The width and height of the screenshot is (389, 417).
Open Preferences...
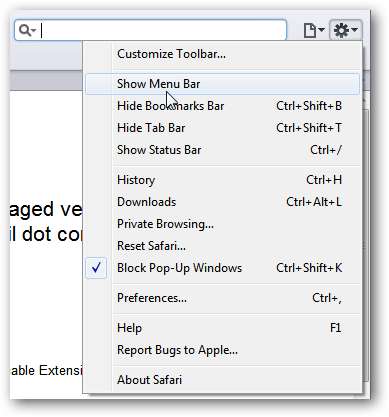pyautogui.click(x=222, y=298)
